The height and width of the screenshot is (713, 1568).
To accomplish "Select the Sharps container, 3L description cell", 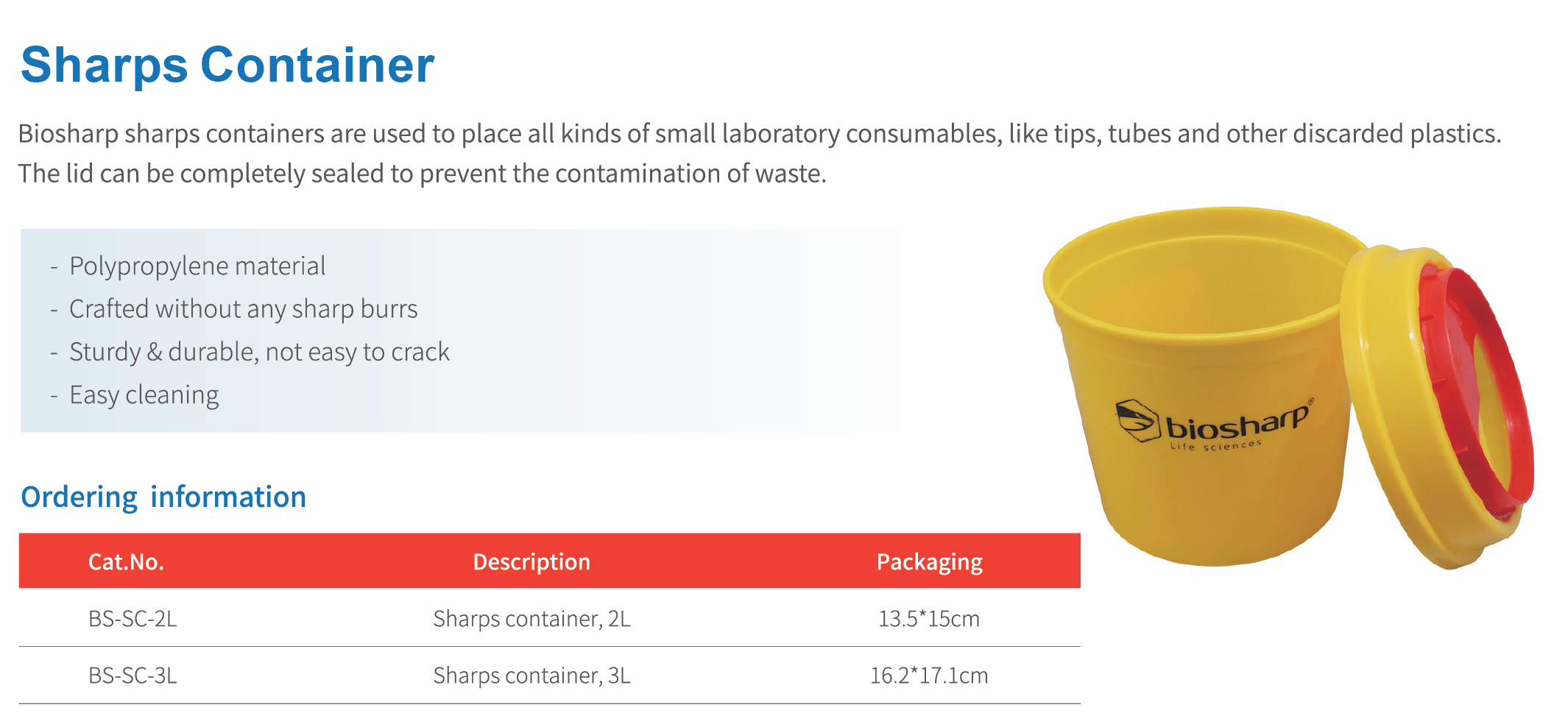I will point(532,675).
